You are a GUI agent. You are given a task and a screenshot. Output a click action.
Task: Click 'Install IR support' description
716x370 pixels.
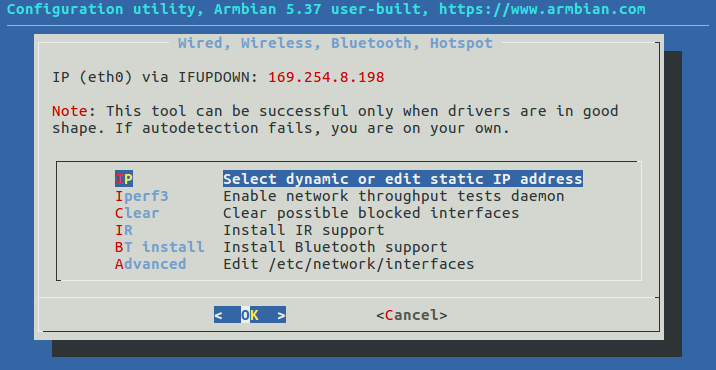[x=304, y=230]
